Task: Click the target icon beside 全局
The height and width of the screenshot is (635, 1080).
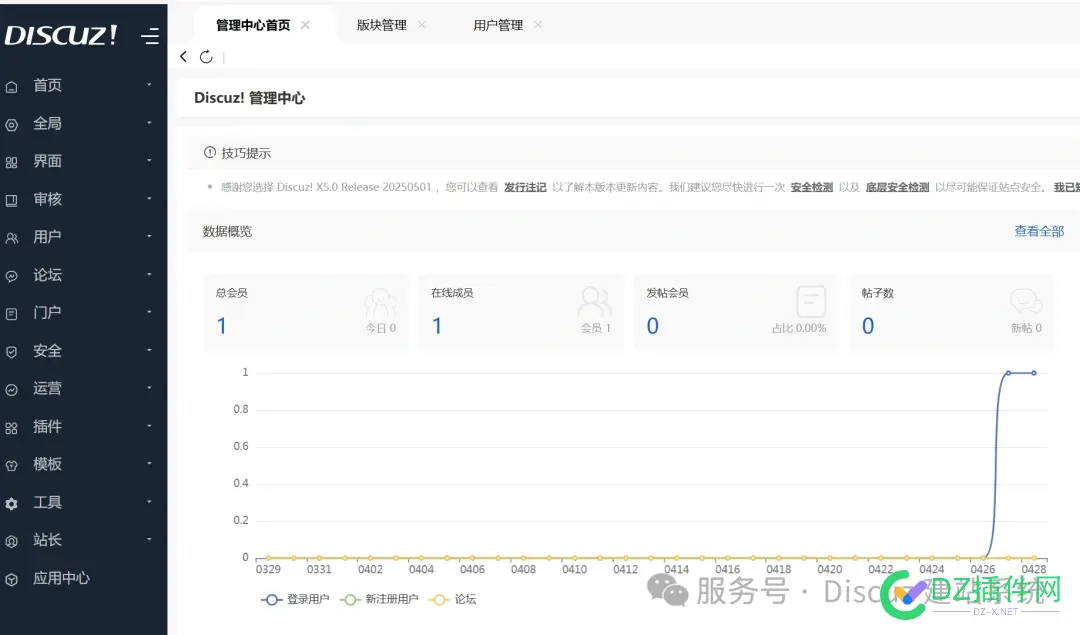Action: [12, 125]
